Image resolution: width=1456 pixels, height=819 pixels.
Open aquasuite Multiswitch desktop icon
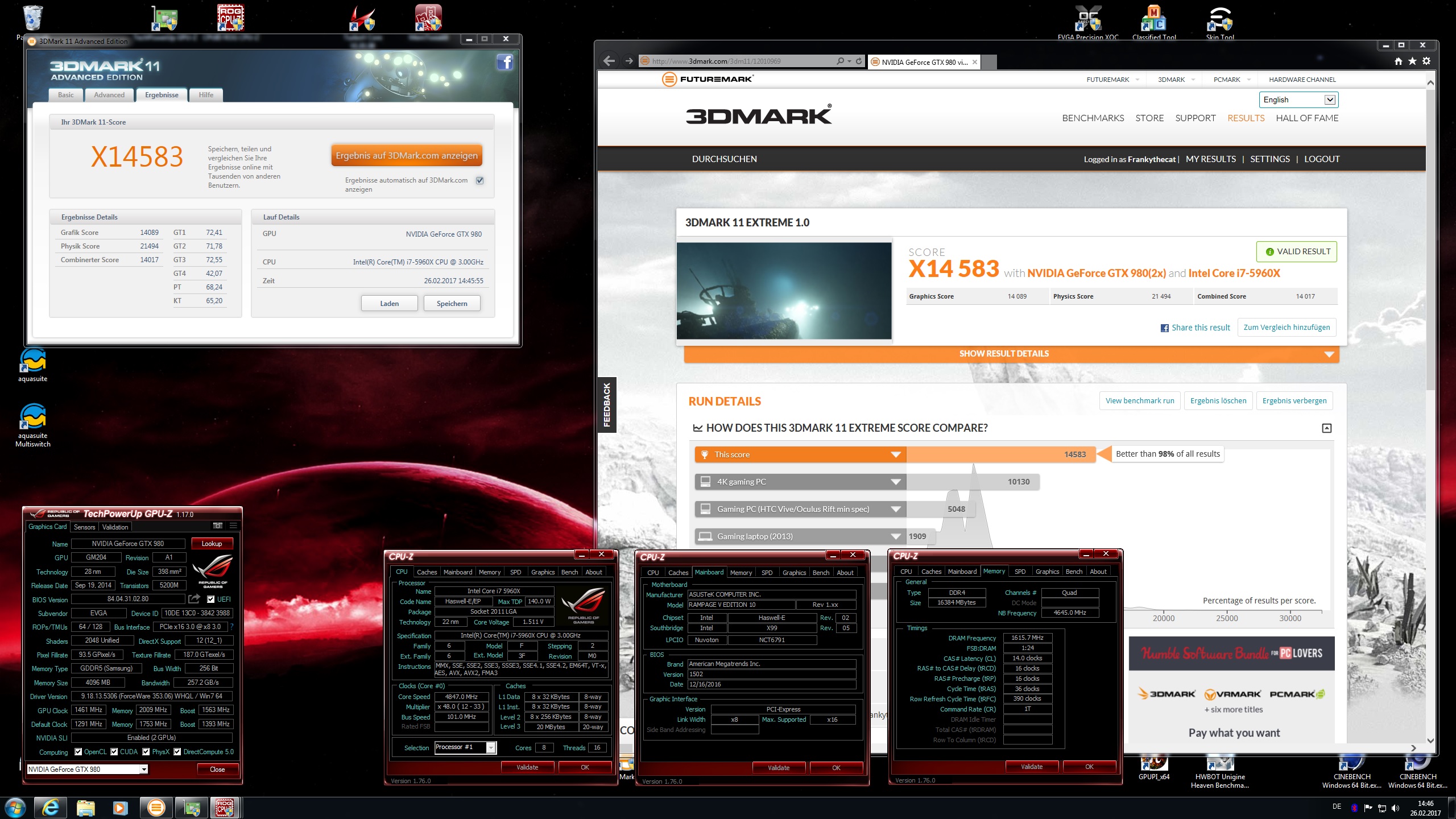coord(33,425)
